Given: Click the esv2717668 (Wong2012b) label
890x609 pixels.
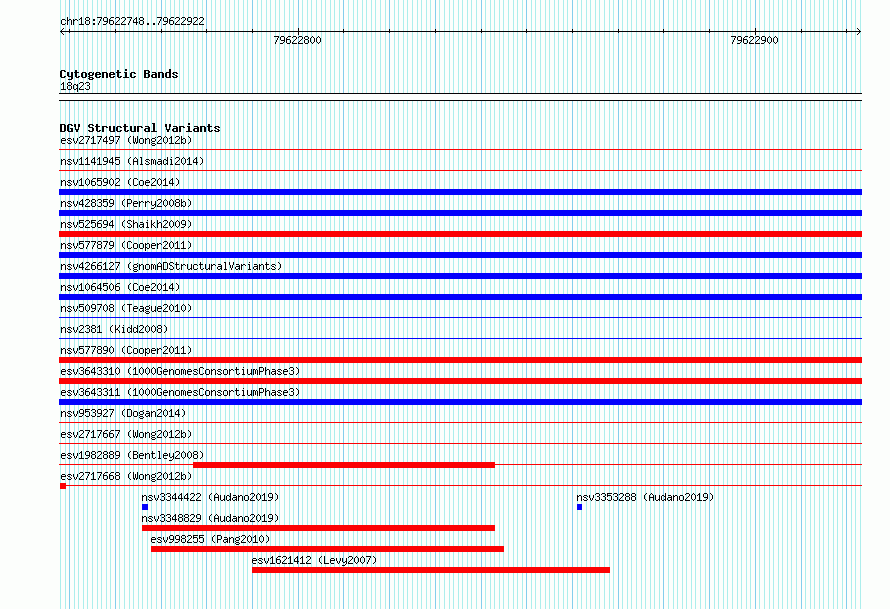Looking at the screenshot, I should point(126,476).
